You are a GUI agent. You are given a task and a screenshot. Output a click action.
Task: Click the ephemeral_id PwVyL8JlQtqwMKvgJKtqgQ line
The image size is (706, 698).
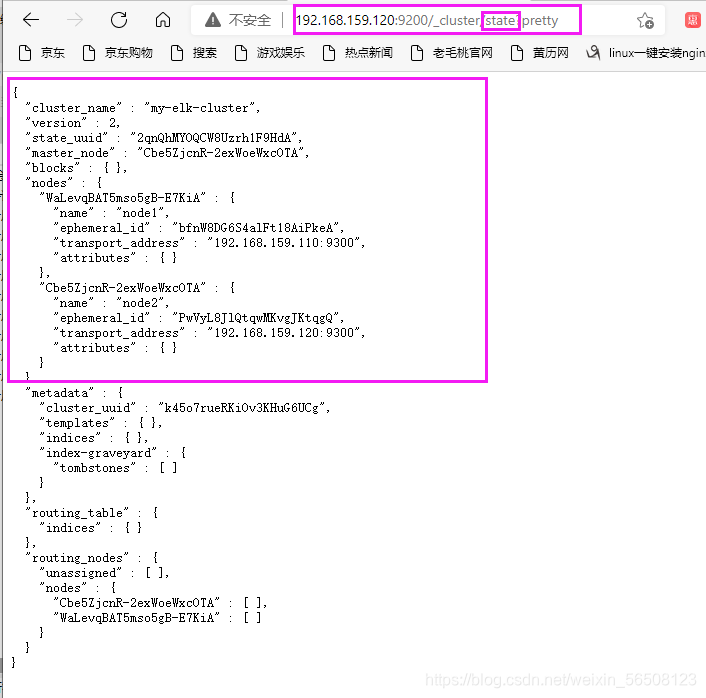[x=199, y=318]
